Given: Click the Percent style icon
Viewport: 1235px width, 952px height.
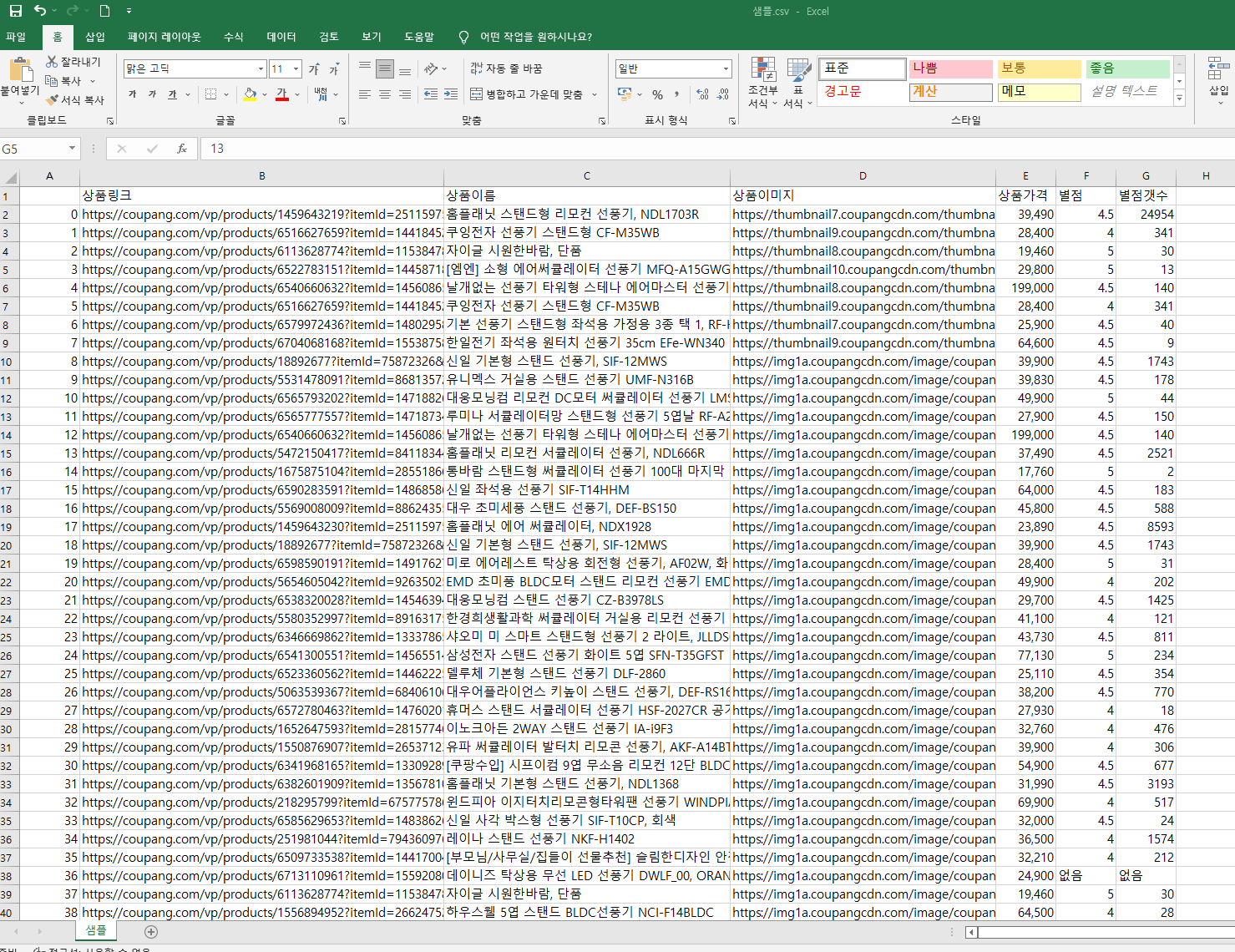Looking at the screenshot, I should [657, 94].
